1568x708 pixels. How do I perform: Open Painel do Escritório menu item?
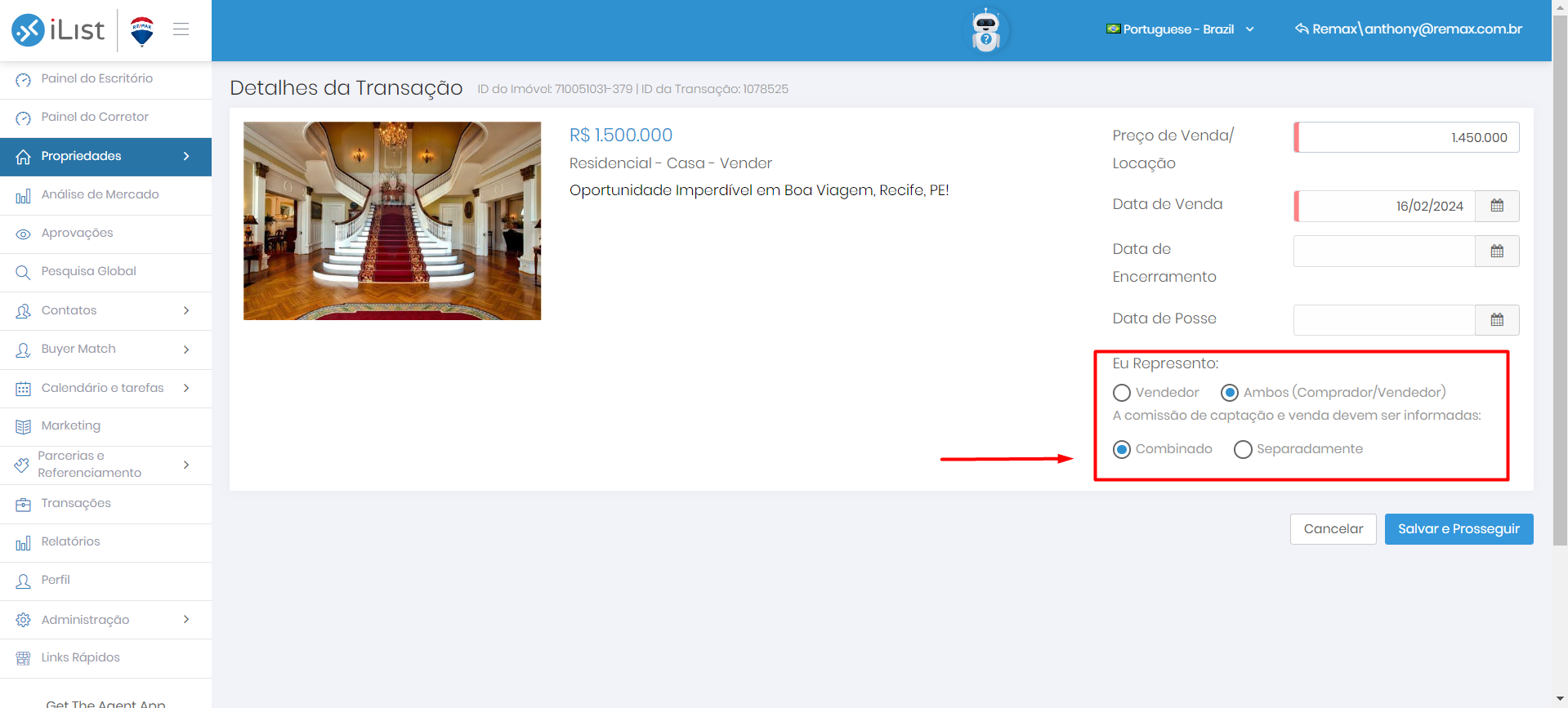tap(106, 79)
